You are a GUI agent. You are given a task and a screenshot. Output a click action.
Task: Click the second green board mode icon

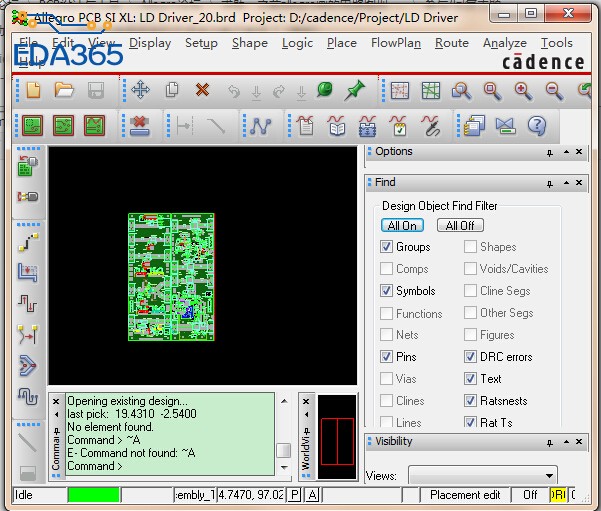[x=63, y=125]
